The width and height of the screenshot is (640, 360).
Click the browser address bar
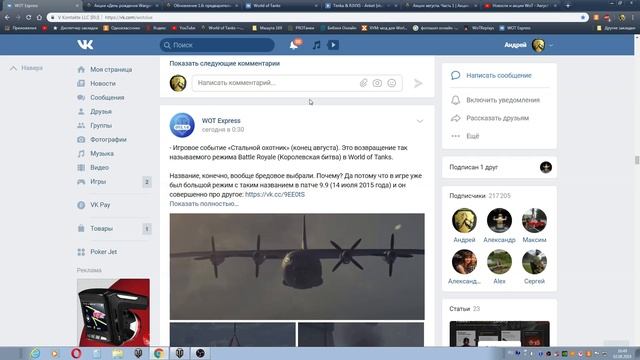(318, 17)
